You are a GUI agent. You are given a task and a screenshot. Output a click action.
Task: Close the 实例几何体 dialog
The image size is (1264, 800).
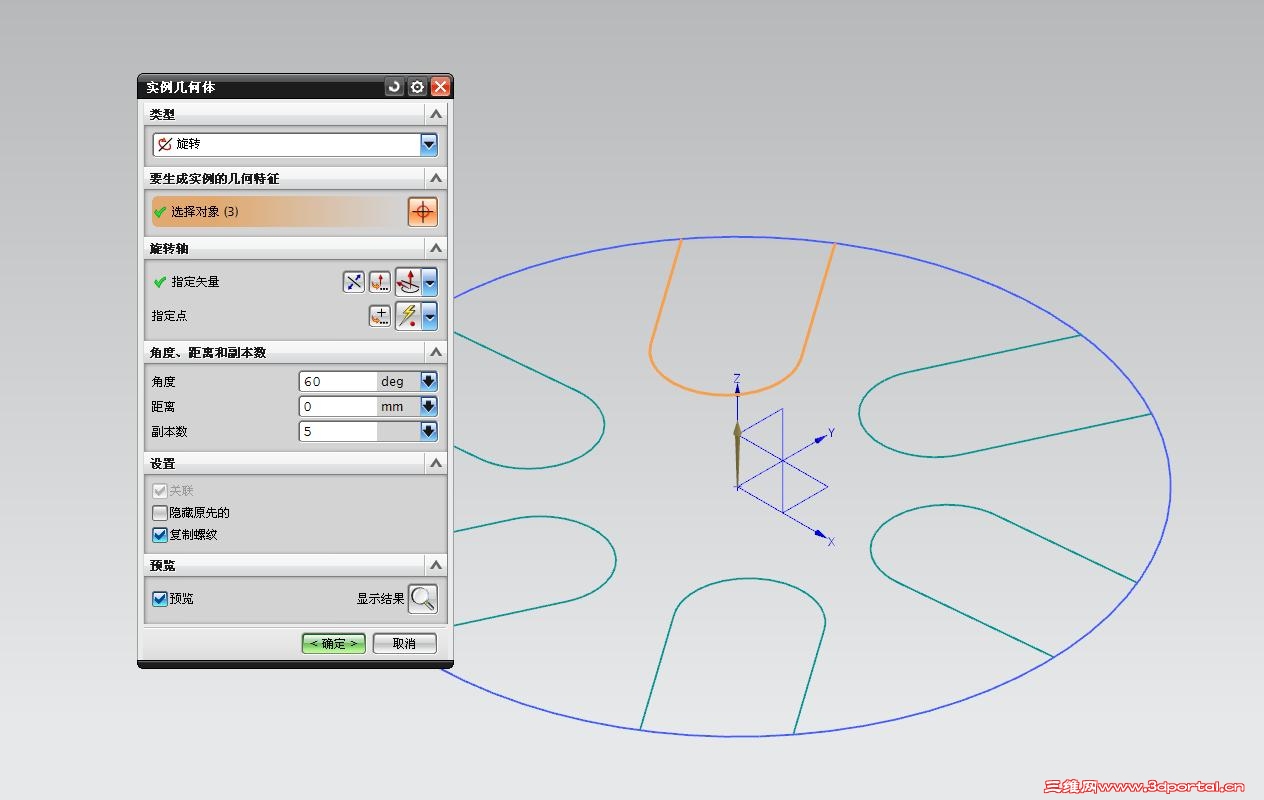click(x=440, y=87)
